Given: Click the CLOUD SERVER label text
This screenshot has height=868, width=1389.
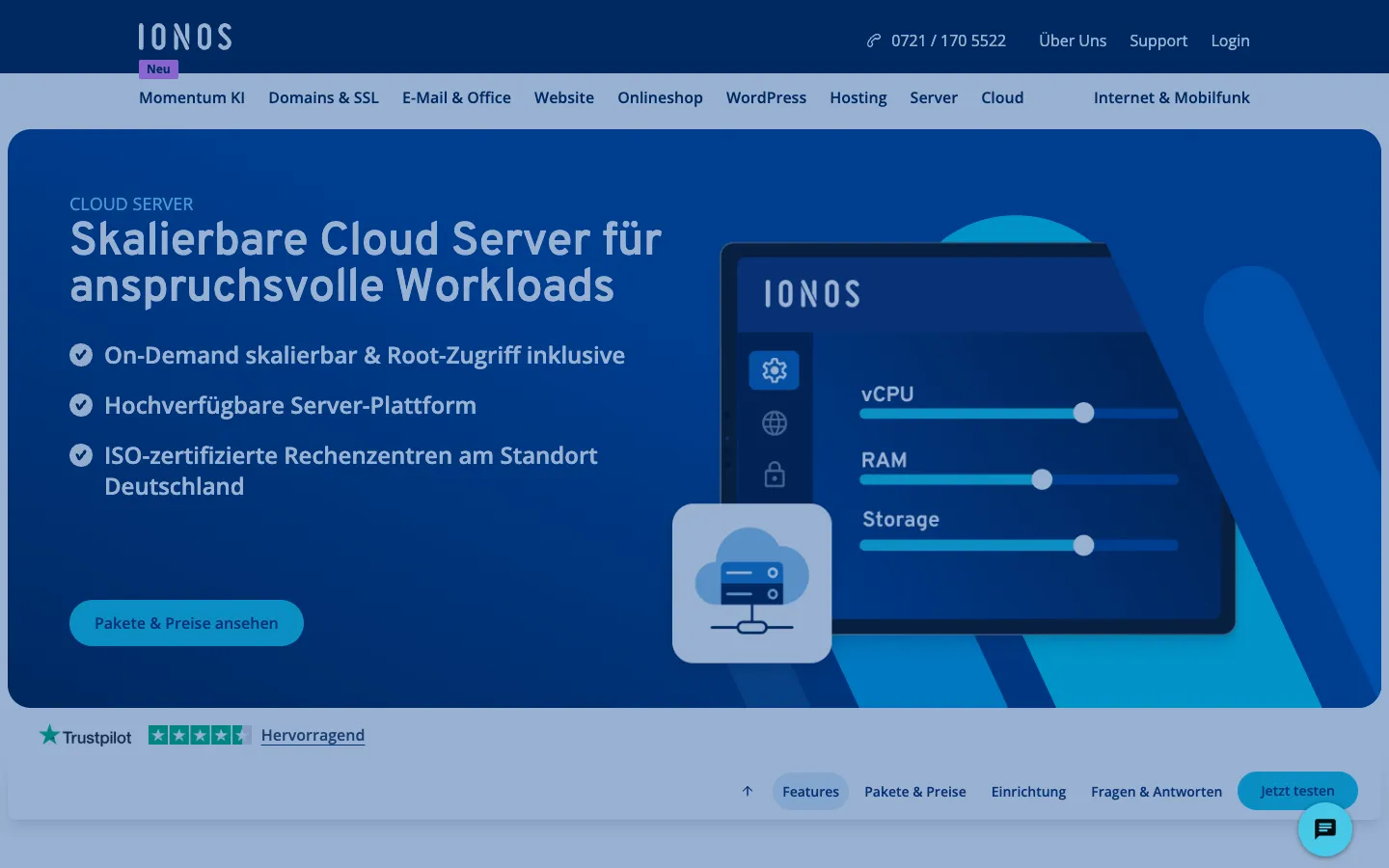Looking at the screenshot, I should pyautogui.click(x=131, y=203).
